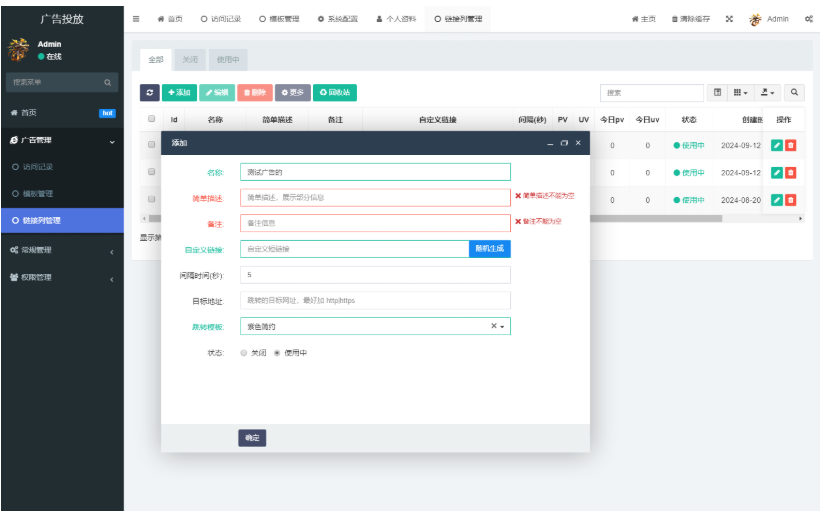This screenshot has width=820, height=511.
Task: Click the sidebar menu search magnifier icon
Action: pyautogui.click(x=107, y=83)
